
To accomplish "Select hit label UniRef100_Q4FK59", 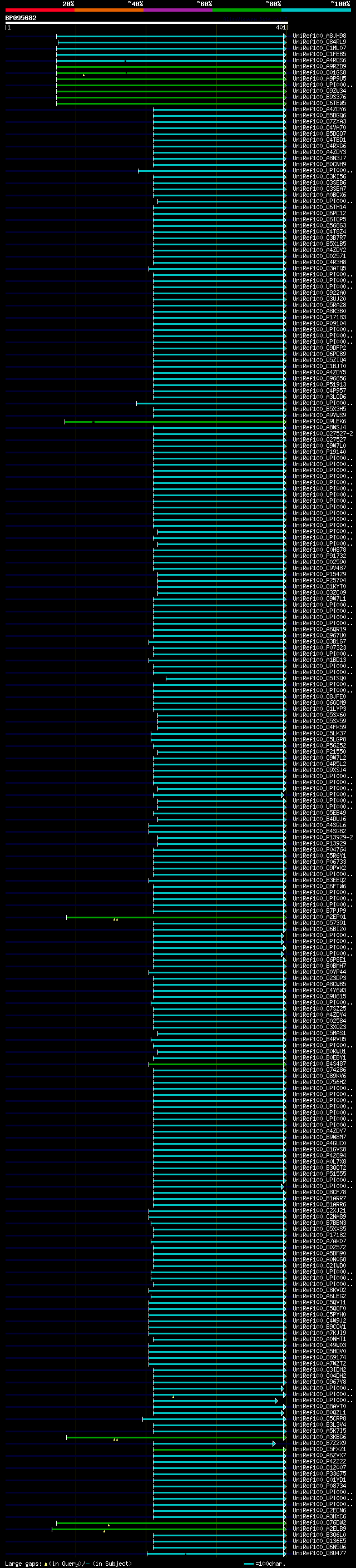I will (x=319, y=727).
